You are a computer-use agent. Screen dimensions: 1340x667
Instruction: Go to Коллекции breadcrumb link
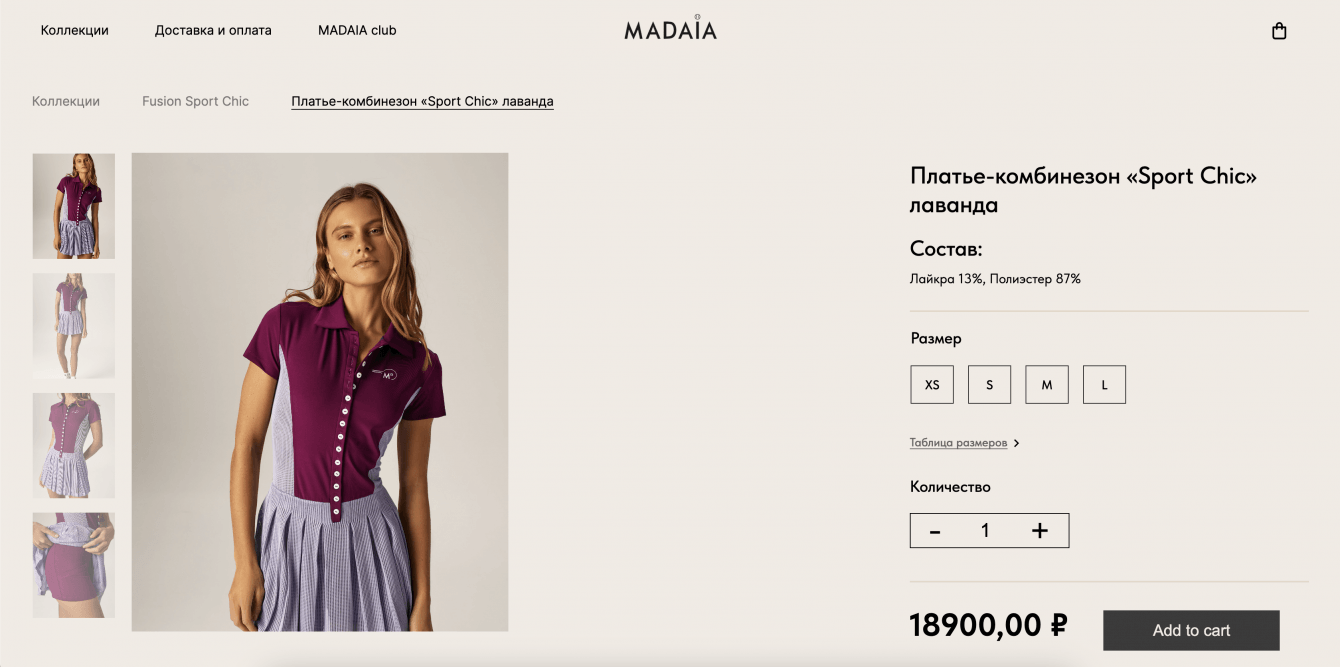[66, 101]
